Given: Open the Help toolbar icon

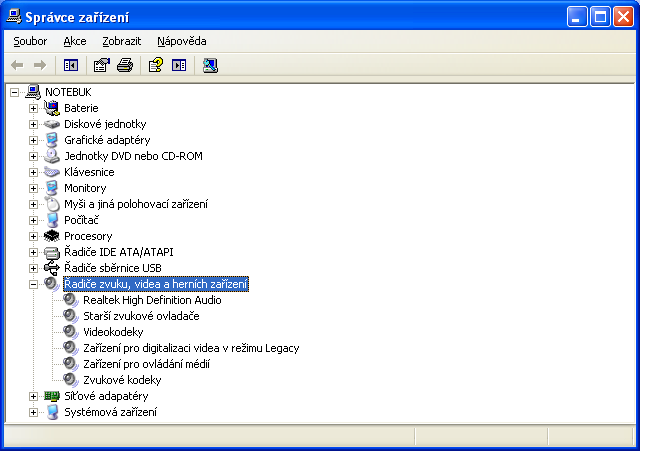Looking at the screenshot, I should click(155, 65).
